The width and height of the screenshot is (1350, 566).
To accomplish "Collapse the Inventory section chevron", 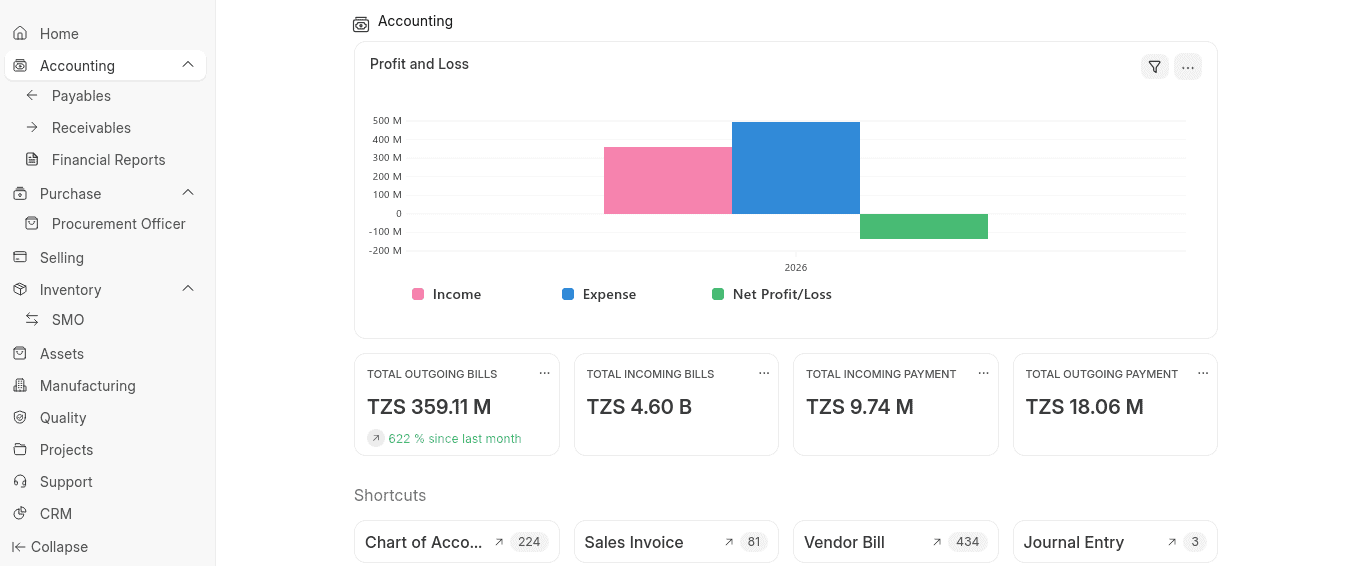I will 188,289.
